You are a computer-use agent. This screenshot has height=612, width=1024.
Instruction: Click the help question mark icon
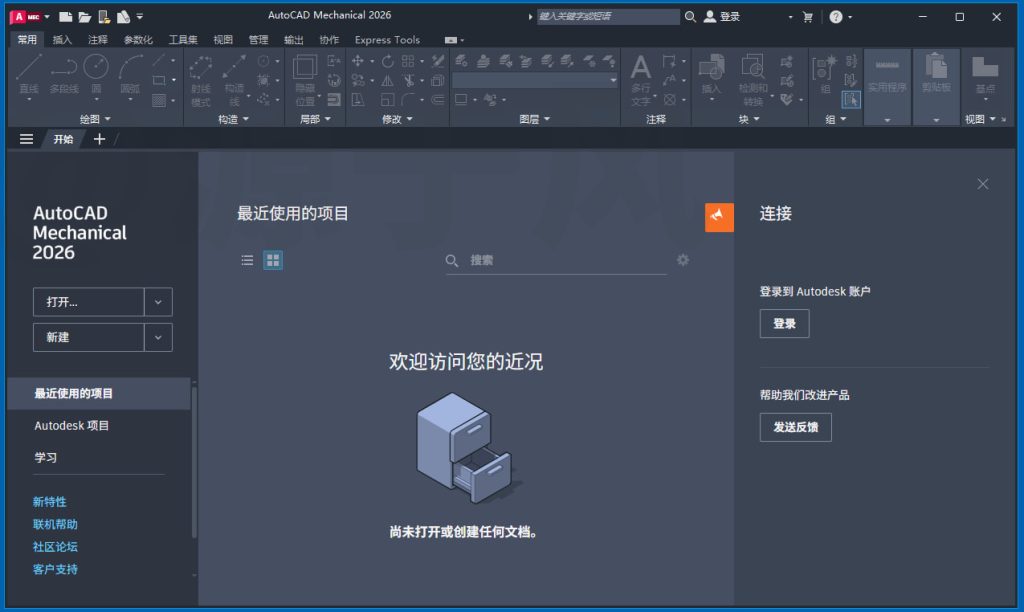pos(836,17)
